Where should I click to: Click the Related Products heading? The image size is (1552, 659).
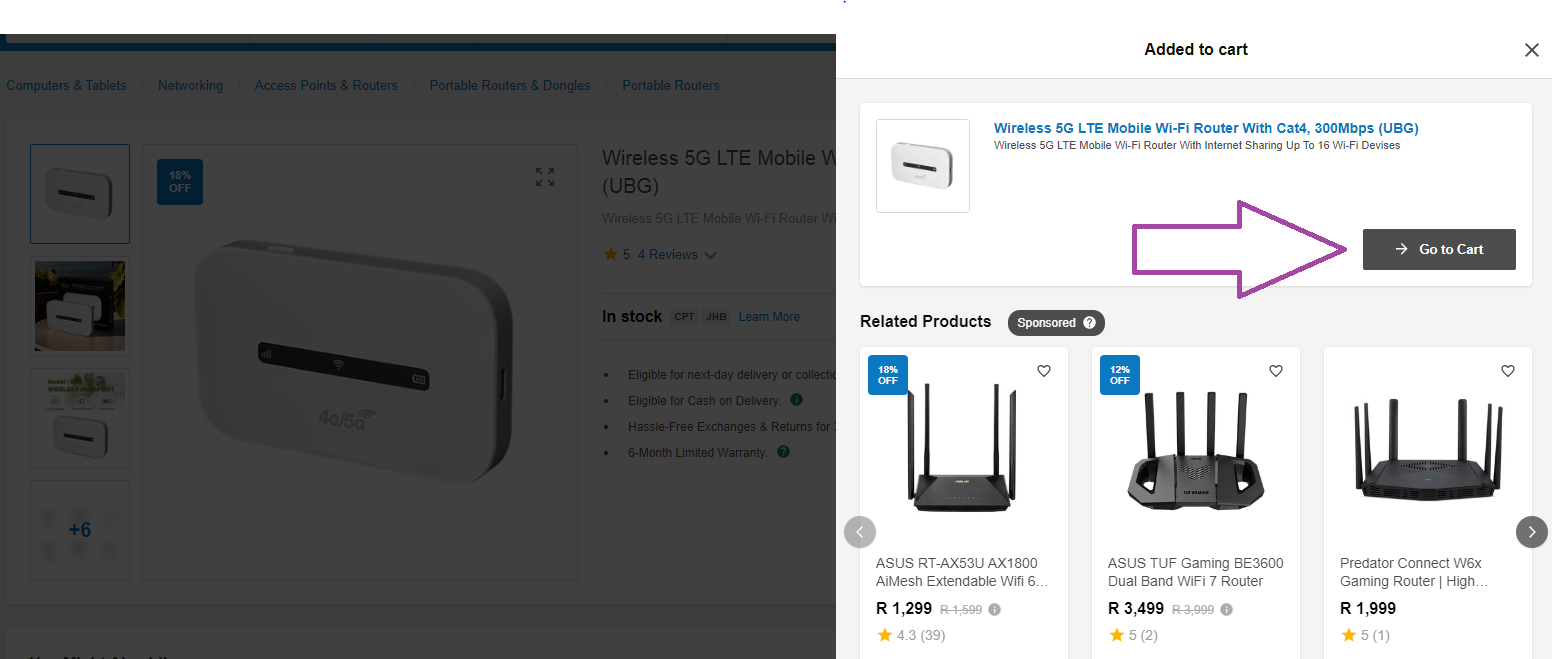[925, 322]
